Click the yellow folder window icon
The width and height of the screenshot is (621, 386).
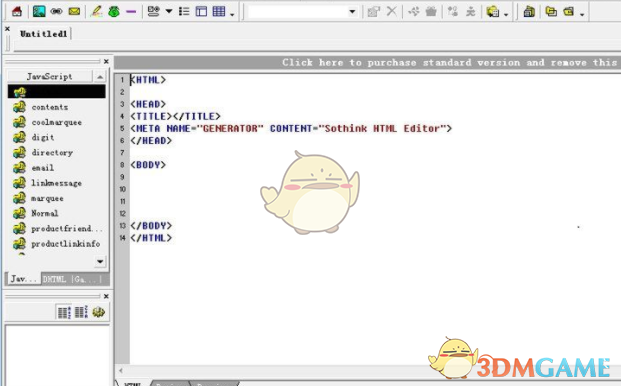click(569, 11)
